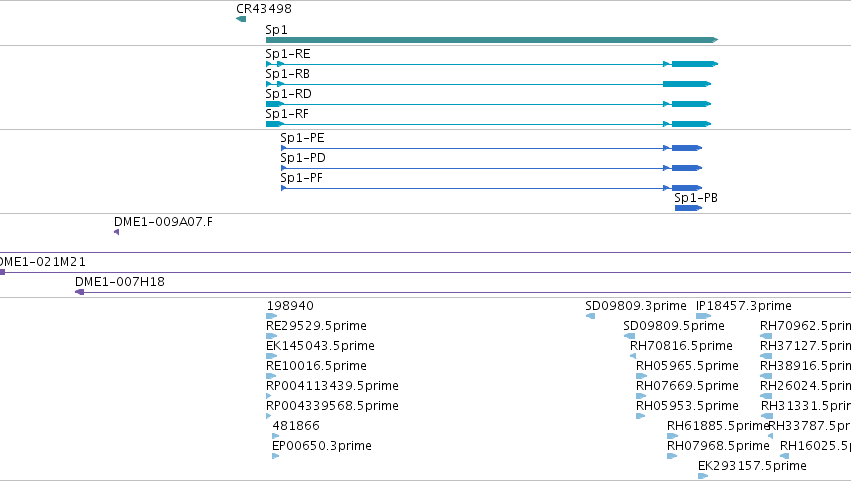Select the Sp1-RB transcript feature line
Image resolution: width=851 pixels, height=481 pixels.
pyautogui.click(x=488, y=84)
